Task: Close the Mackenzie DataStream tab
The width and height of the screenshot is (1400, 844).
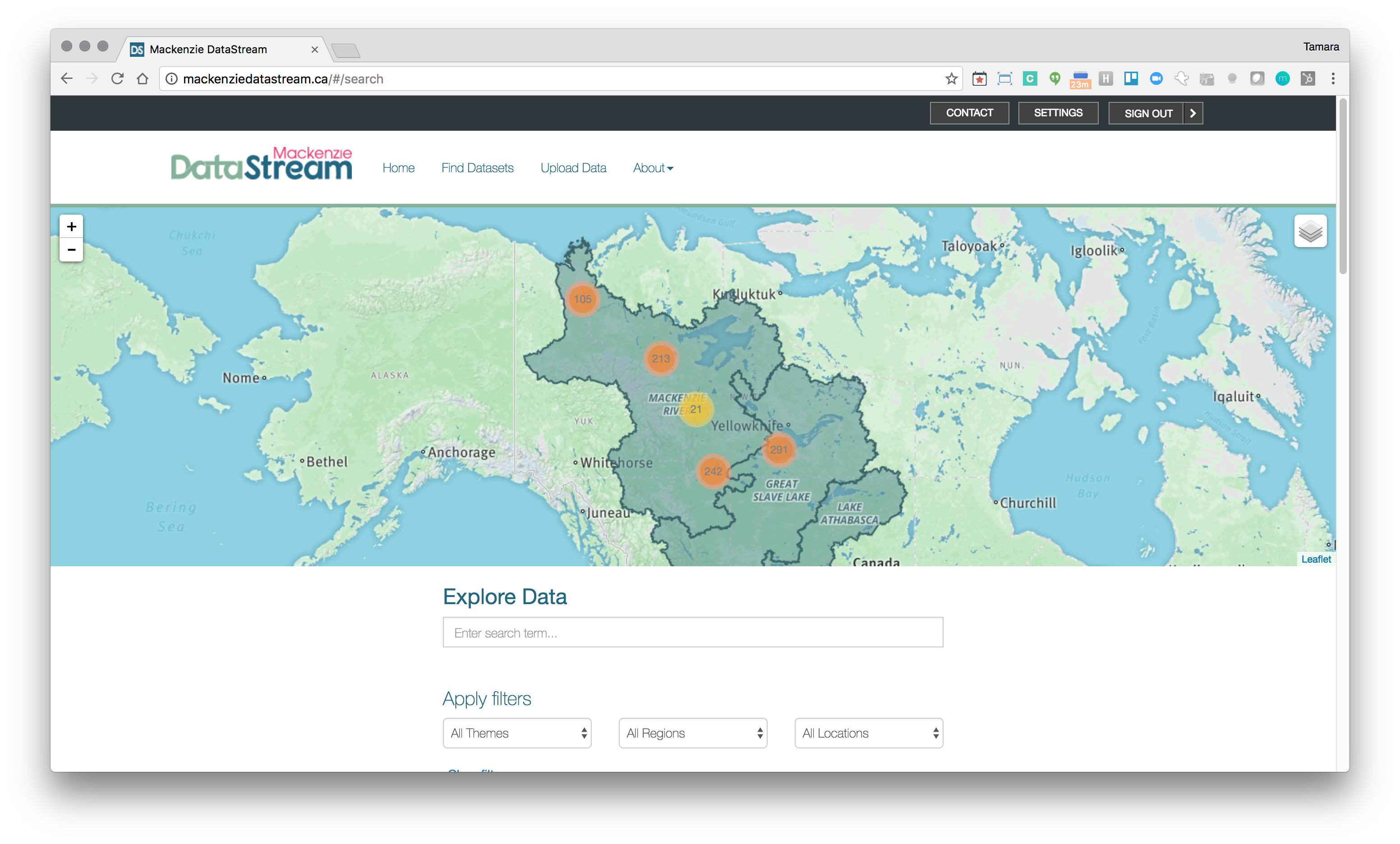Action: 314,50
